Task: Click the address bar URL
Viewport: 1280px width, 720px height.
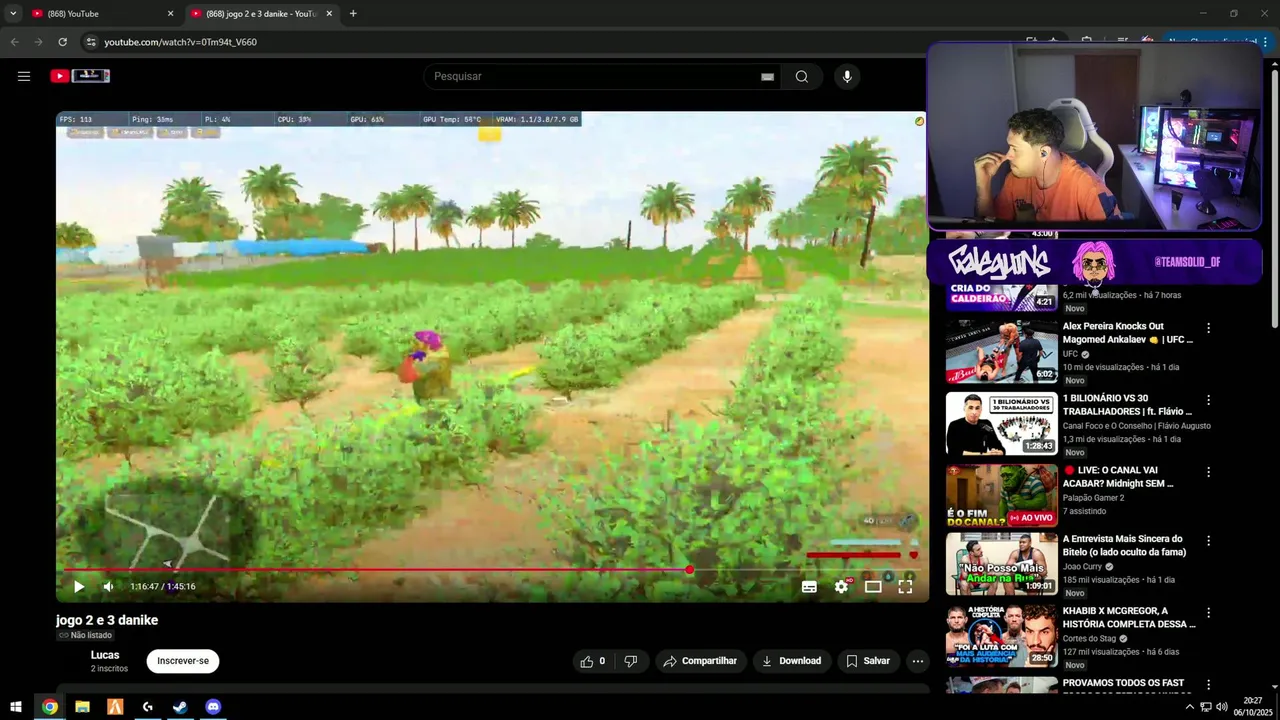Action: click(x=180, y=42)
